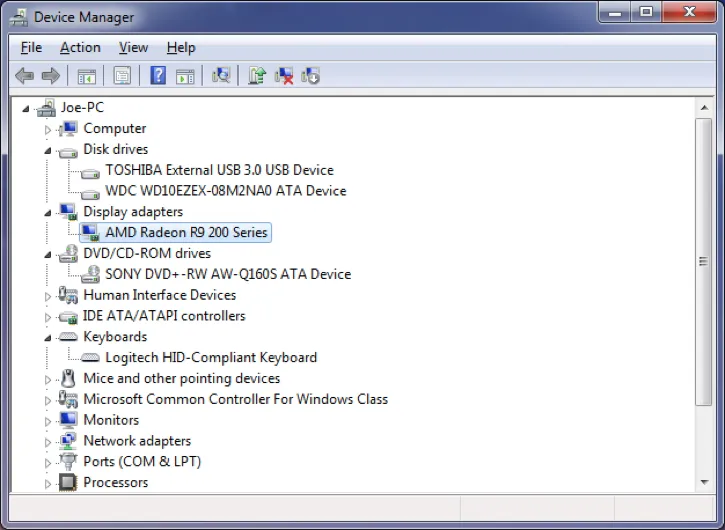Click Scan for hardware changes icon

[221, 76]
